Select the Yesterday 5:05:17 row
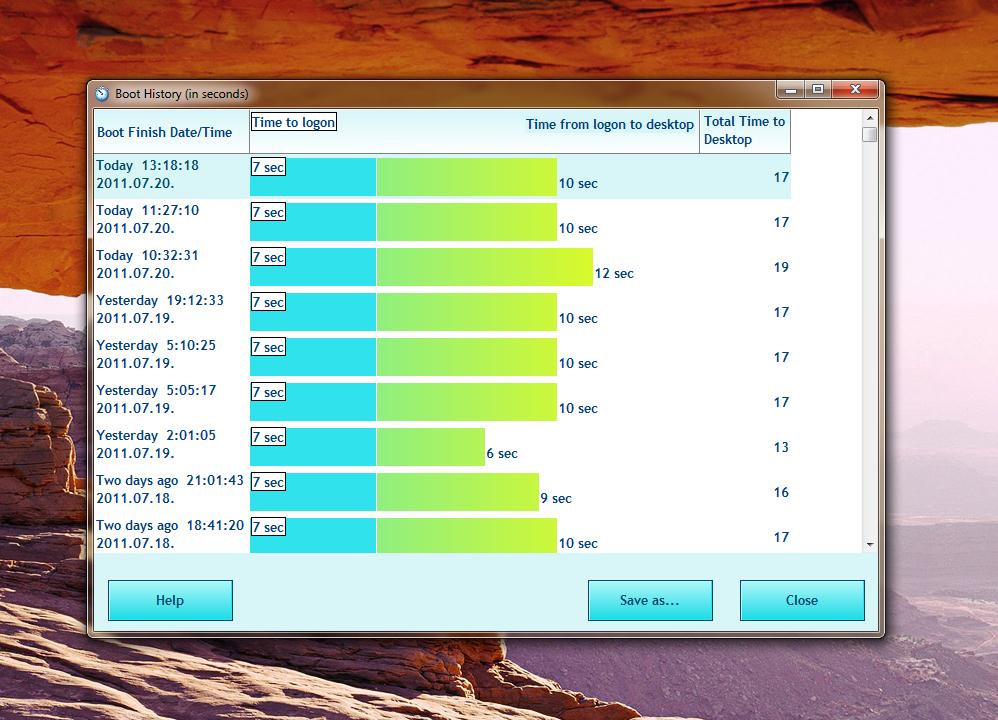The width and height of the screenshot is (998, 720). [x=442, y=401]
